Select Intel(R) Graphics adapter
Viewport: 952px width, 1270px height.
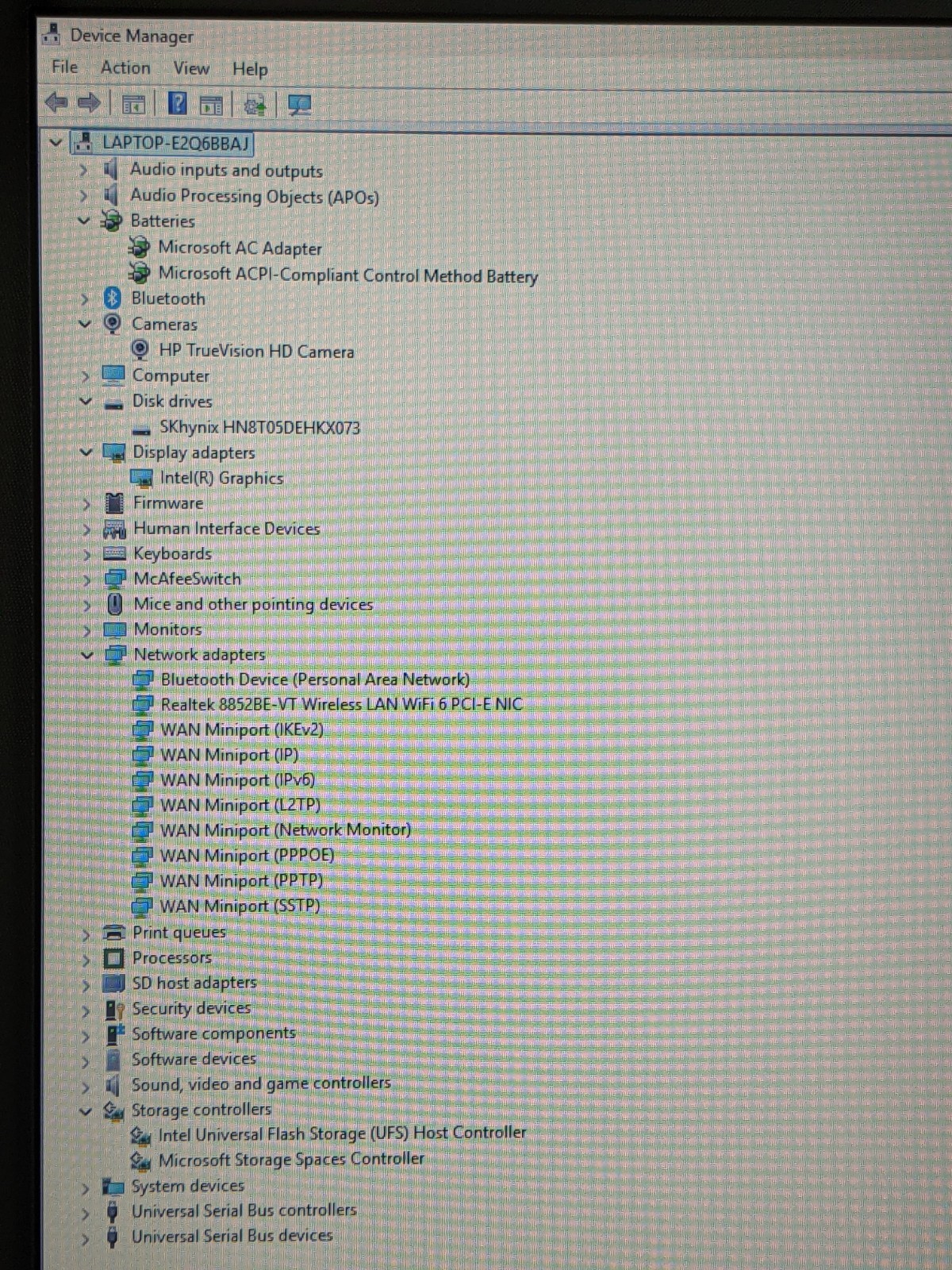click(221, 478)
